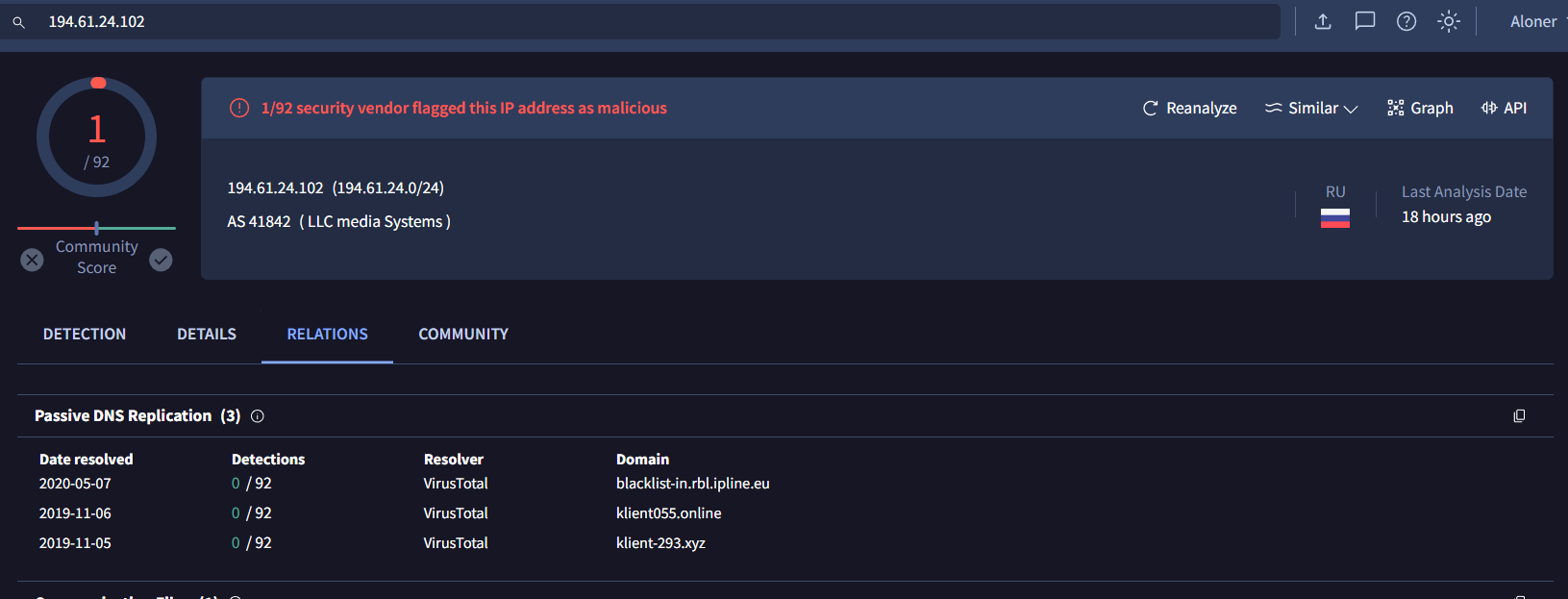Open the help question mark icon
Screen dimensions: 1568x599
(x=1406, y=21)
